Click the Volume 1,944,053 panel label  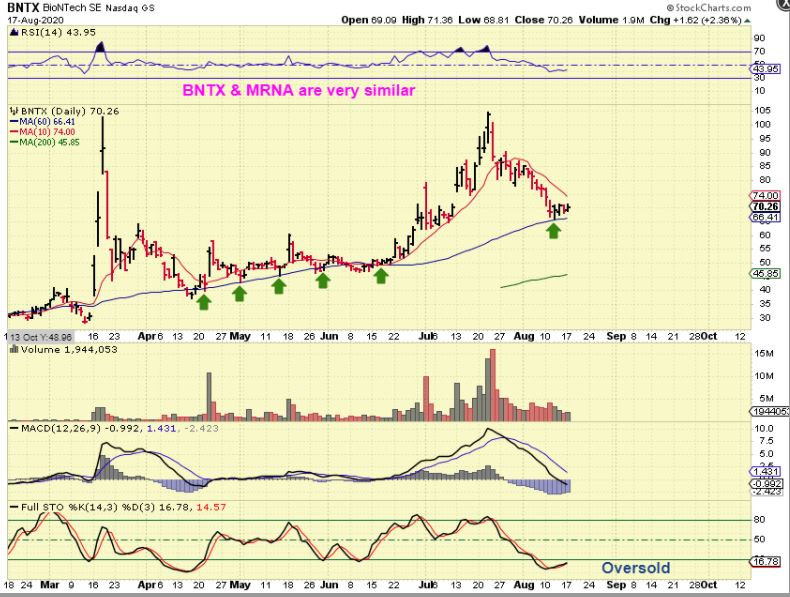(x=67, y=349)
